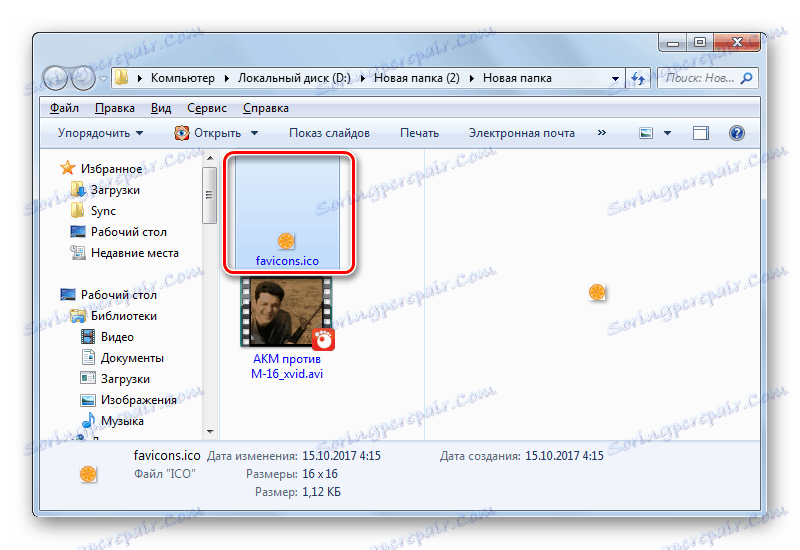The height and width of the screenshot is (550, 800).
Task: Open the Sync folder in favorites
Action: click(x=103, y=211)
